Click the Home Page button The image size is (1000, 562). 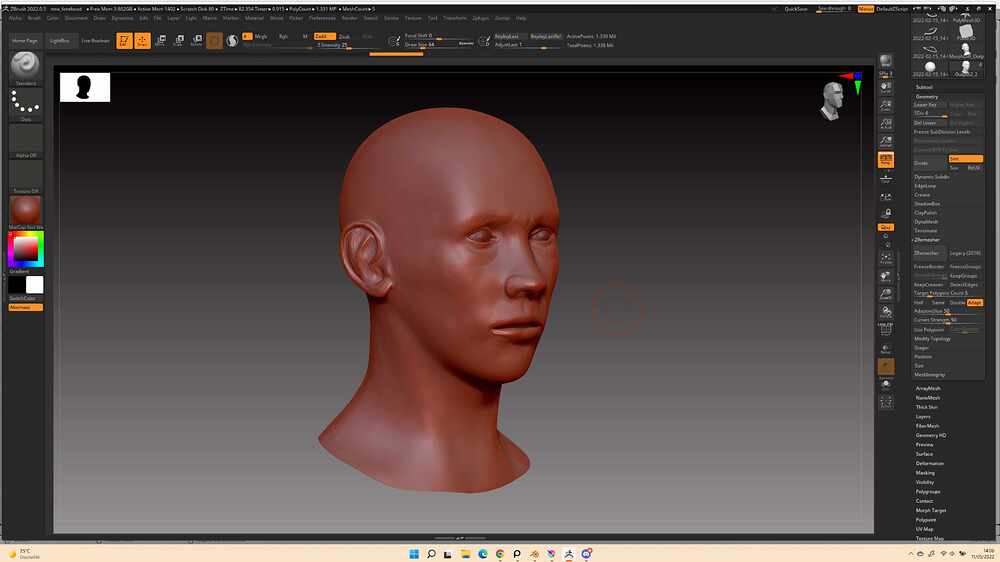click(24, 40)
